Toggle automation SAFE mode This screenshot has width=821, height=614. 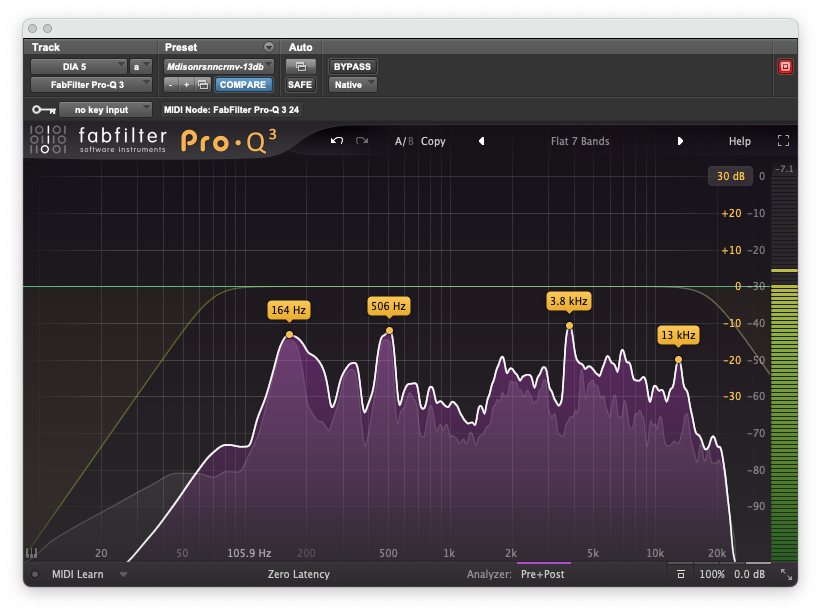300,84
